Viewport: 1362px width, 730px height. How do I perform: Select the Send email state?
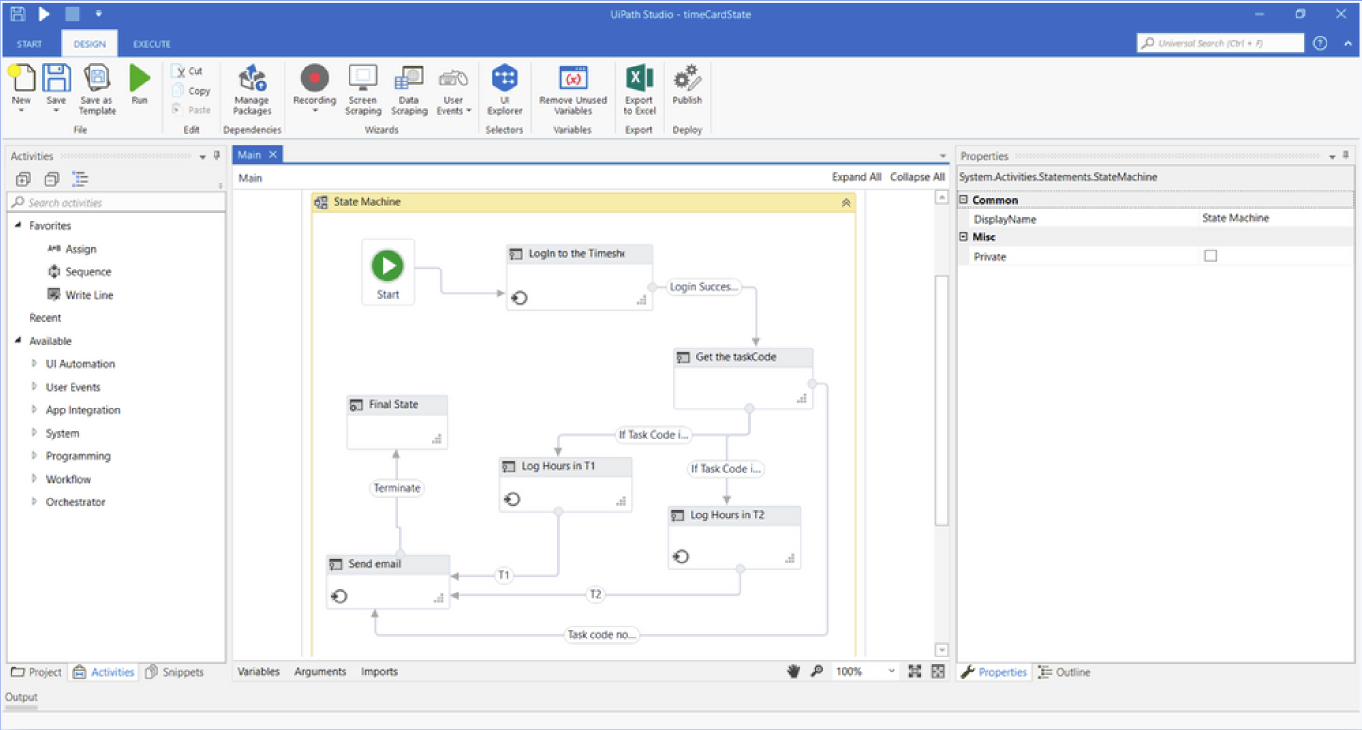coord(388,581)
